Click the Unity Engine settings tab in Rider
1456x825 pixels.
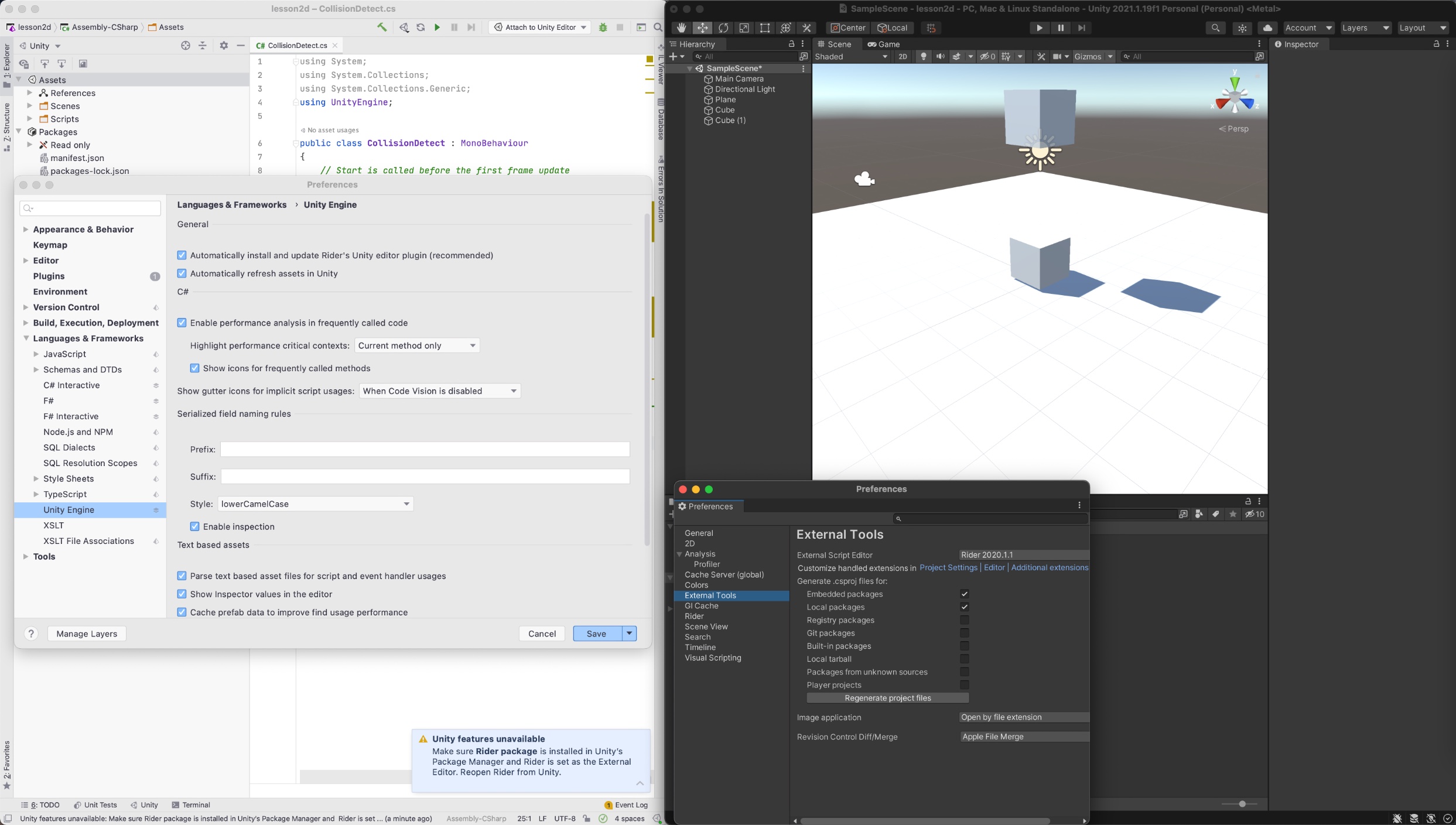pyautogui.click(x=68, y=509)
